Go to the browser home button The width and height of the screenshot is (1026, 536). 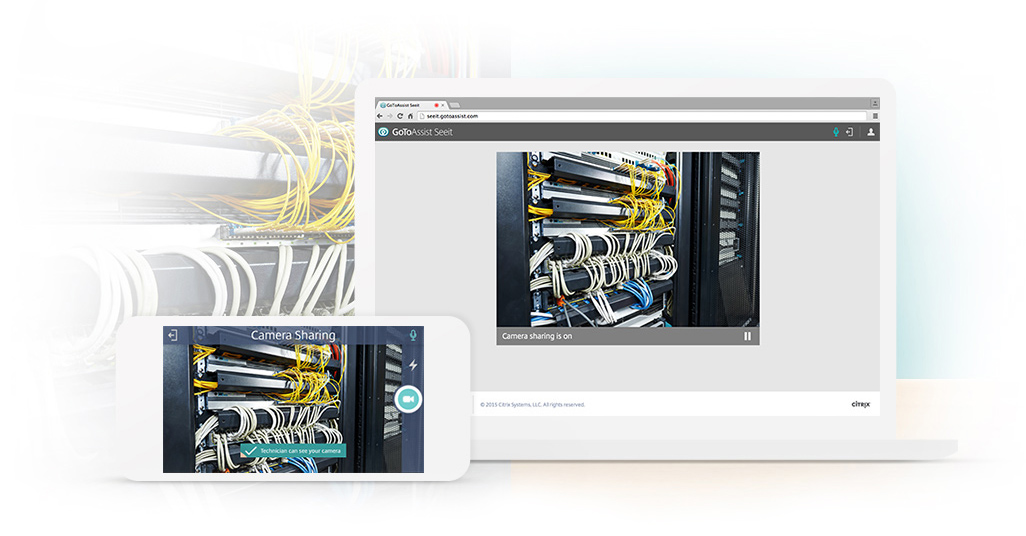tap(409, 116)
